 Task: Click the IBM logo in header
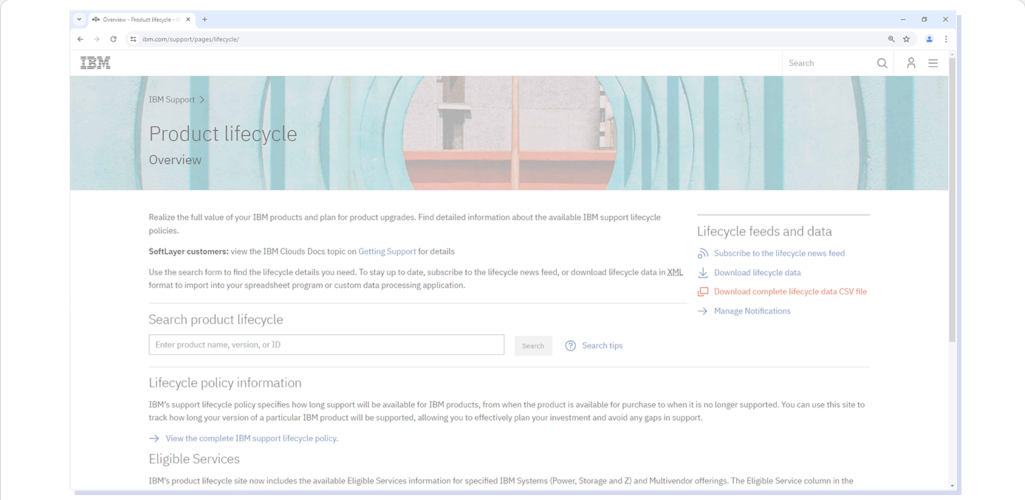[95, 63]
